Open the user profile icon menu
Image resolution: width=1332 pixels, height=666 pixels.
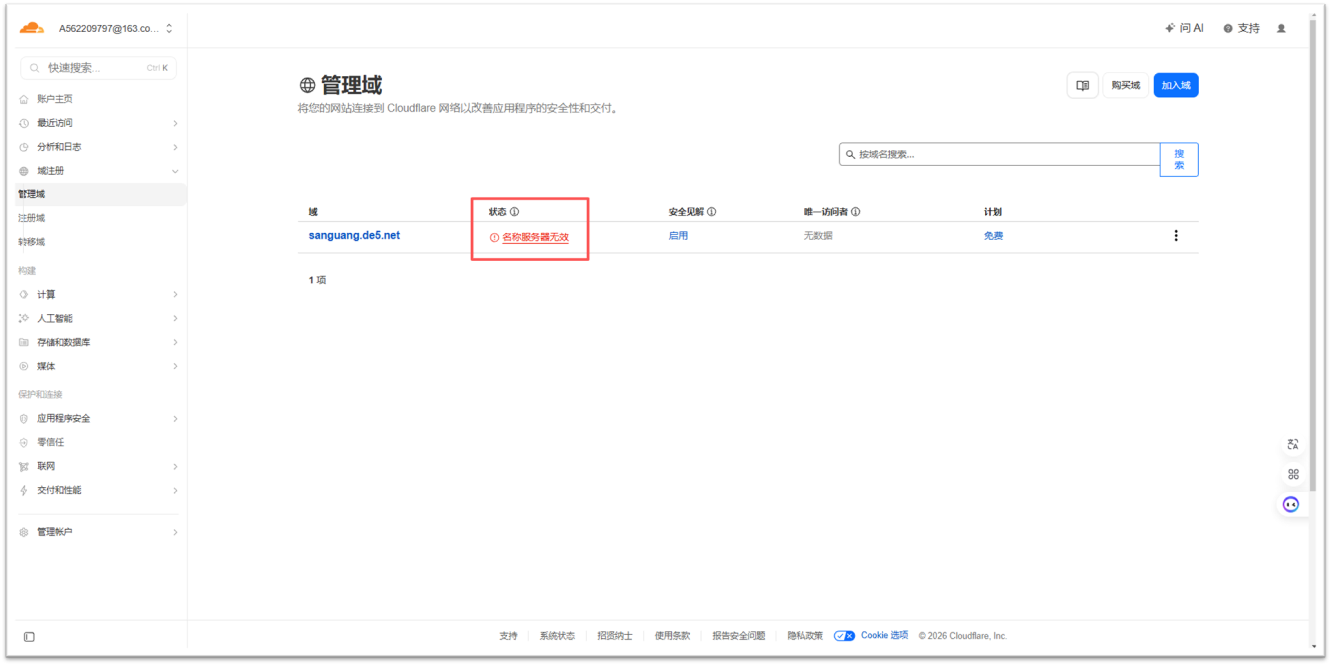click(x=1281, y=29)
